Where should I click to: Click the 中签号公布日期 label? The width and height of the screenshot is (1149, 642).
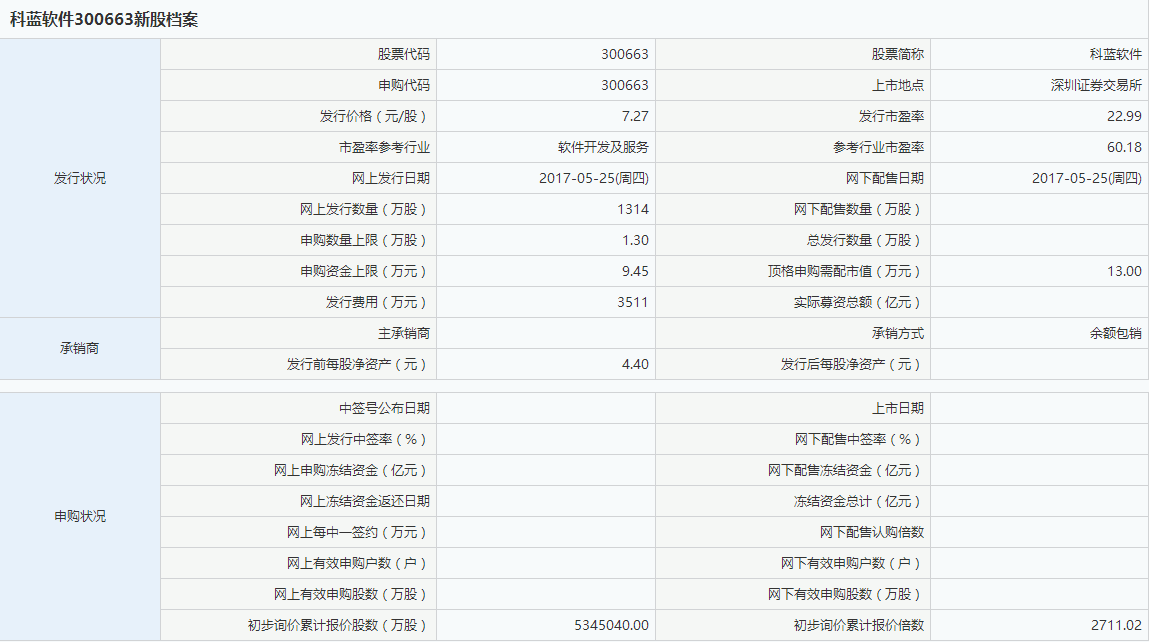384,408
